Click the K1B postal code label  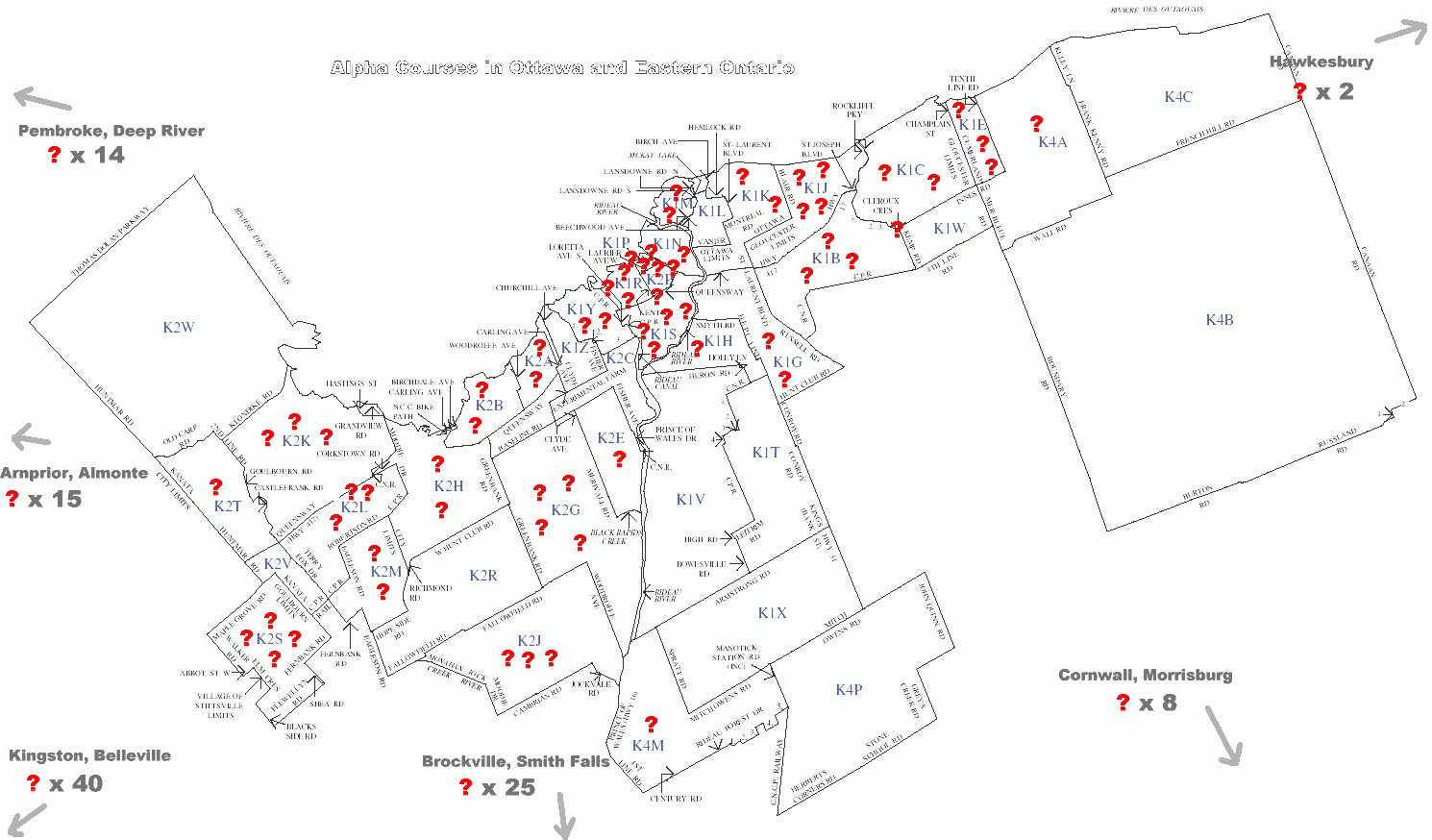coord(827,258)
